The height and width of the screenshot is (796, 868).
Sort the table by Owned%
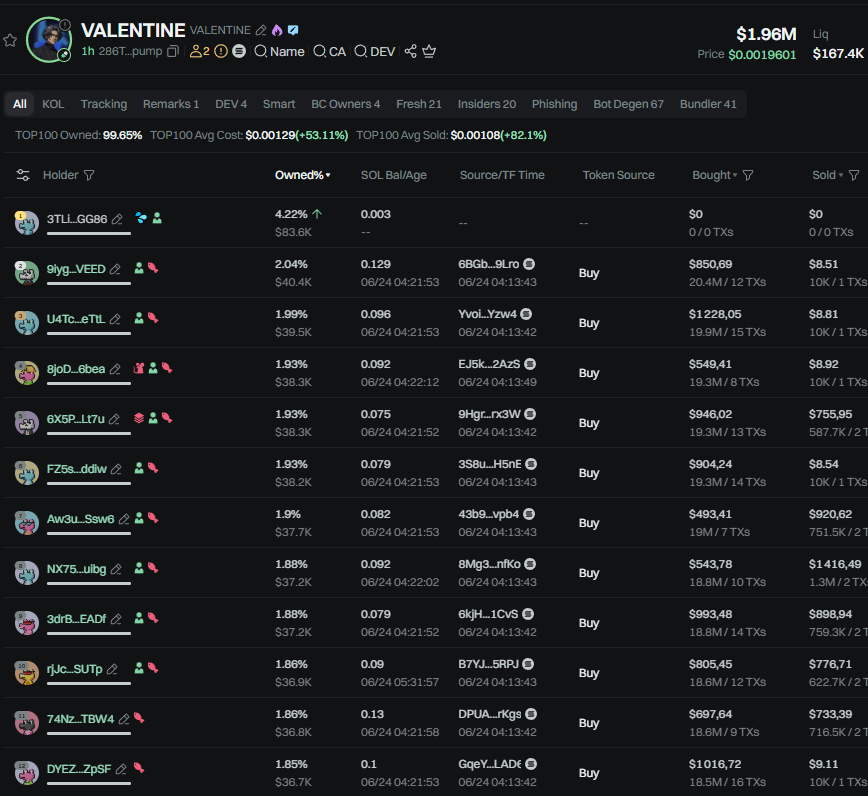[302, 175]
